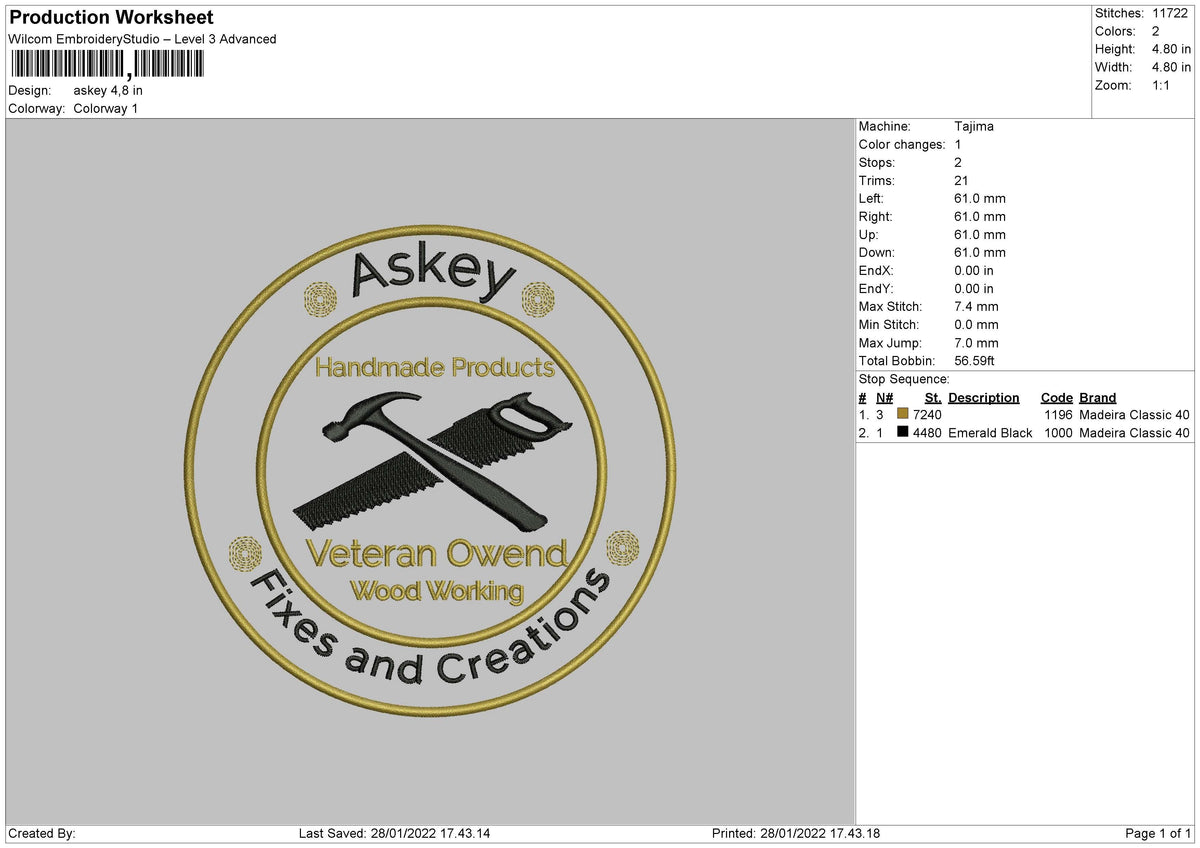Click the Colorway 1 value
The height and width of the screenshot is (848, 1200).
[x=106, y=108]
